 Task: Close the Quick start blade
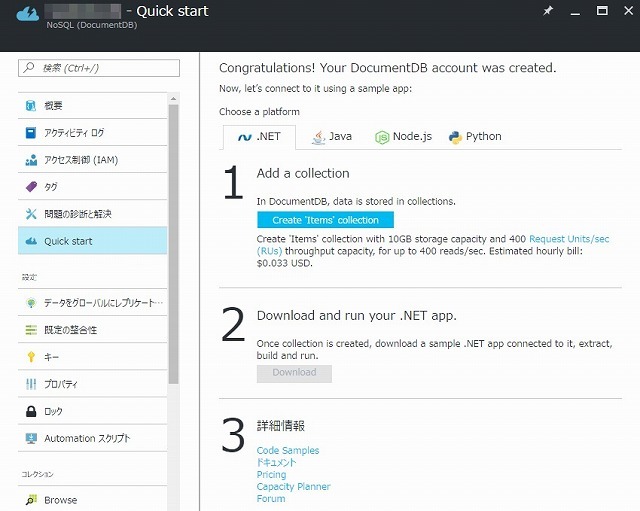click(x=629, y=11)
